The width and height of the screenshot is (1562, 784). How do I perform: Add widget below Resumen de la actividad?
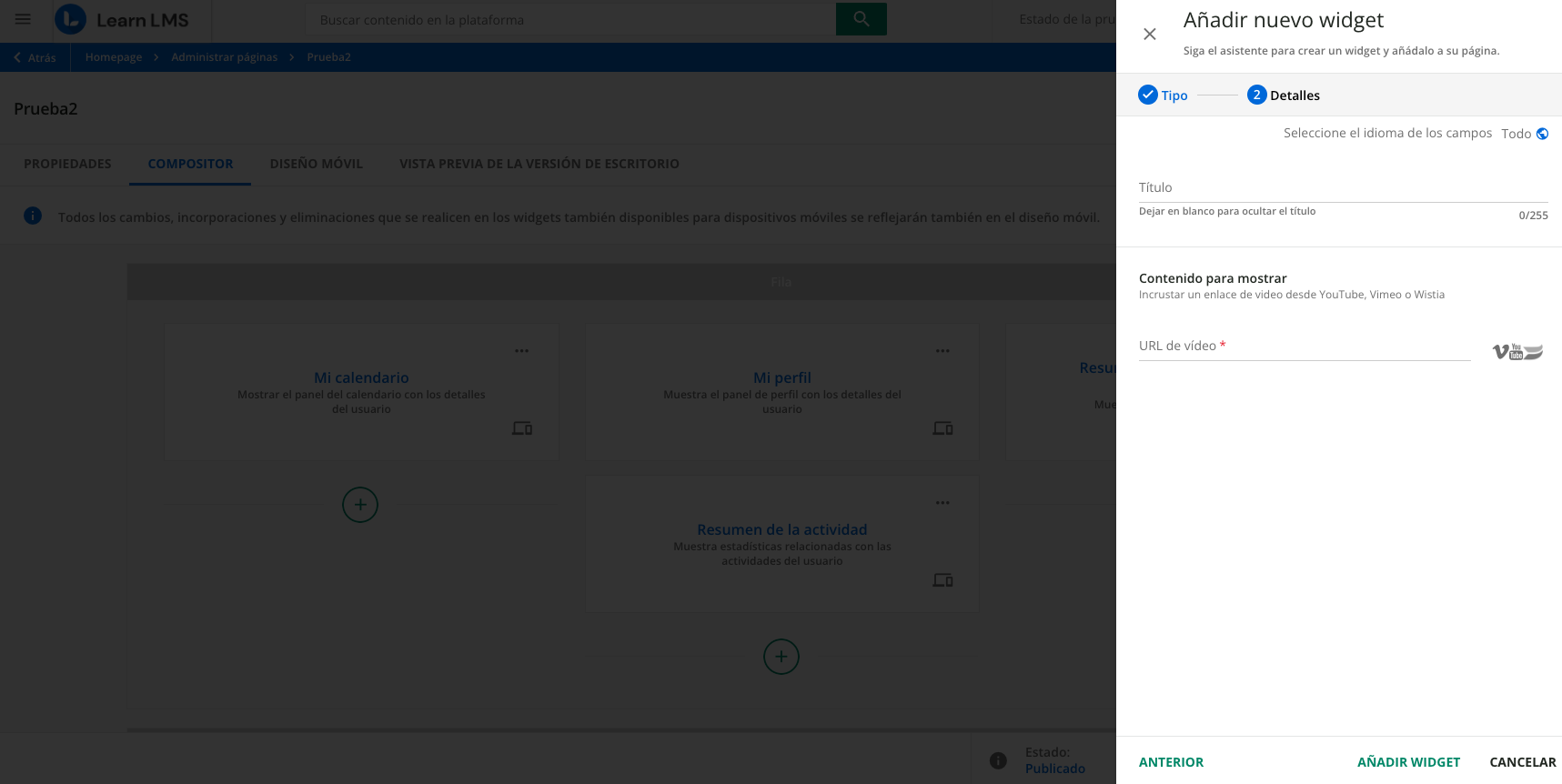point(781,657)
